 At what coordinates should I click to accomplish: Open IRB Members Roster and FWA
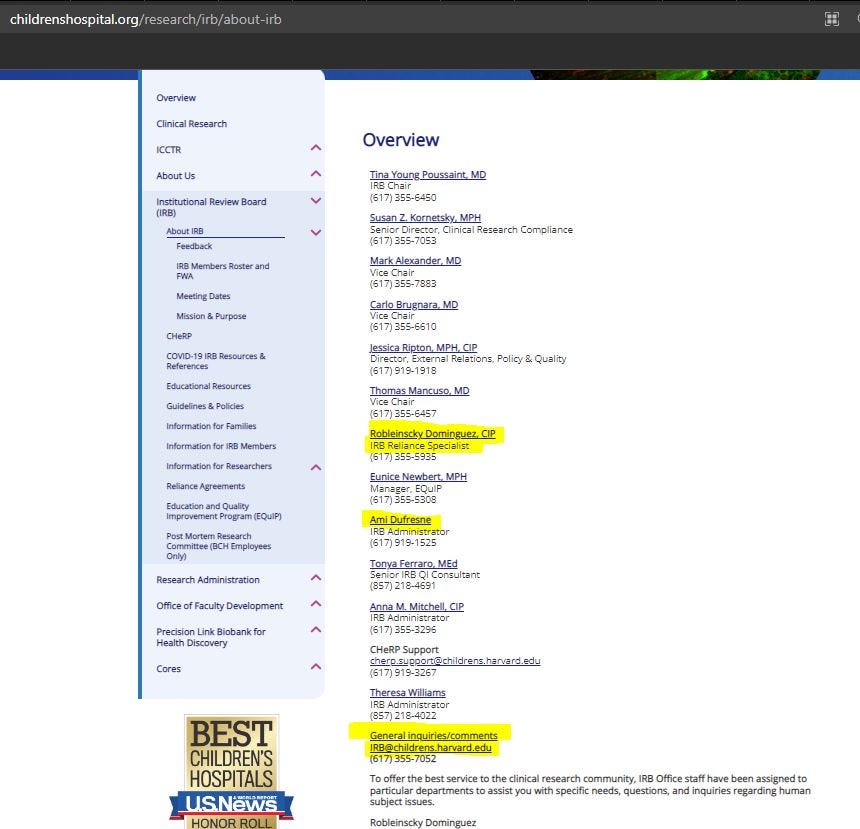[223, 271]
